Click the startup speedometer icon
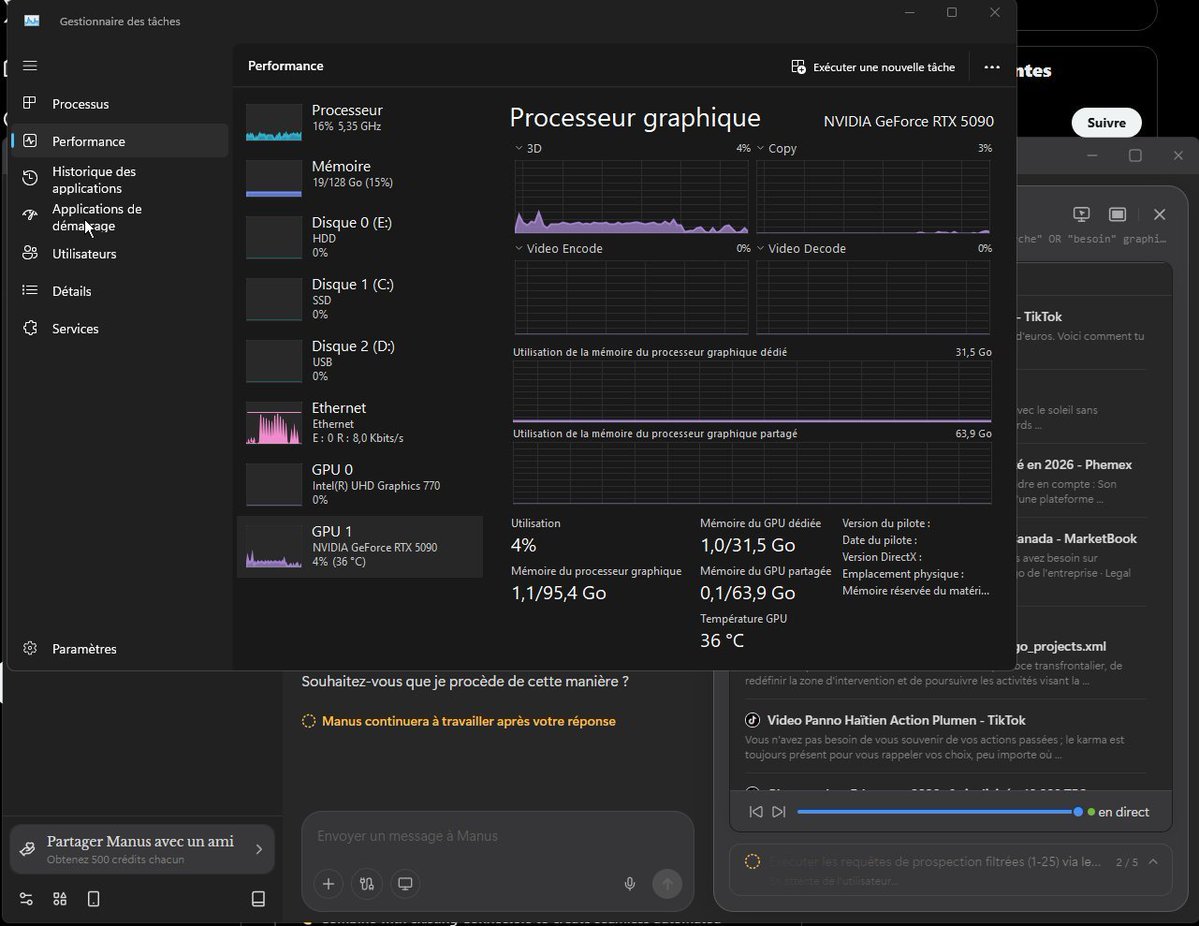The height and width of the screenshot is (926, 1199). 30,215
